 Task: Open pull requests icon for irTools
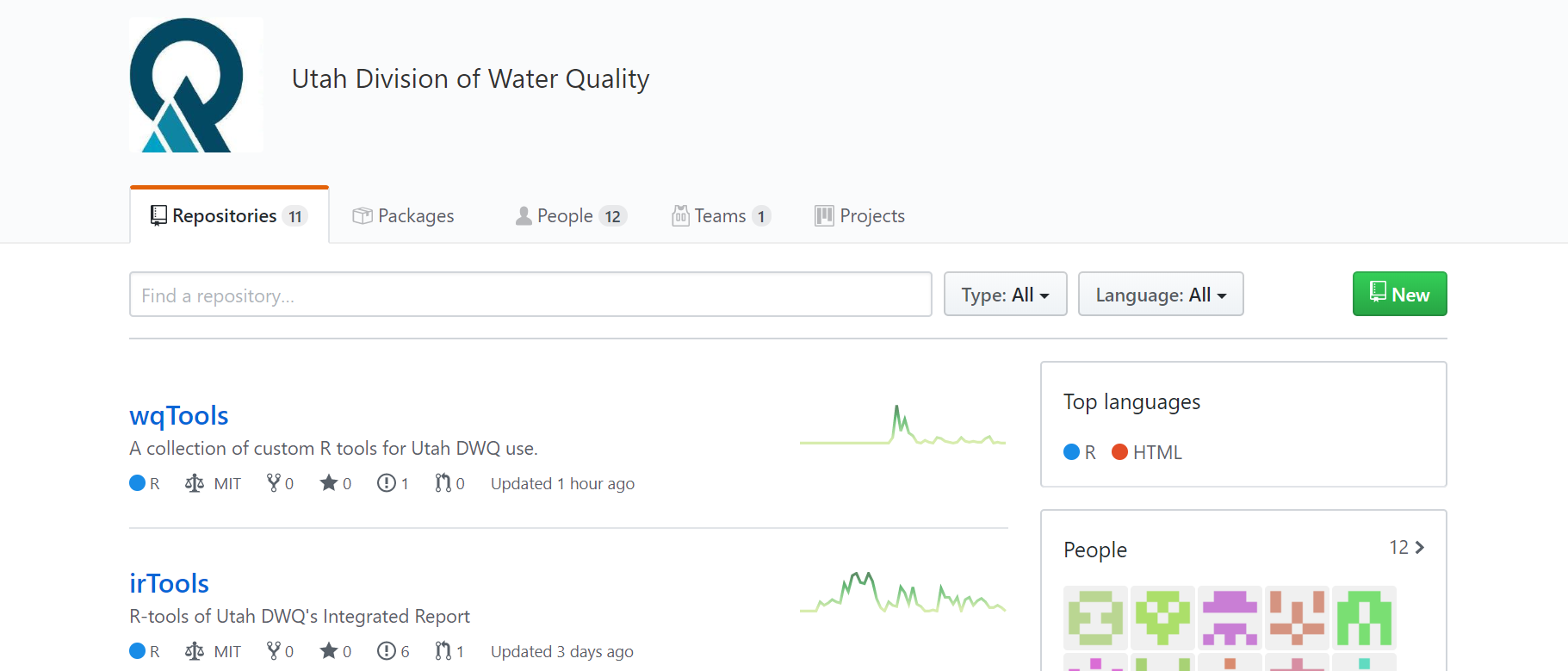pos(443,651)
